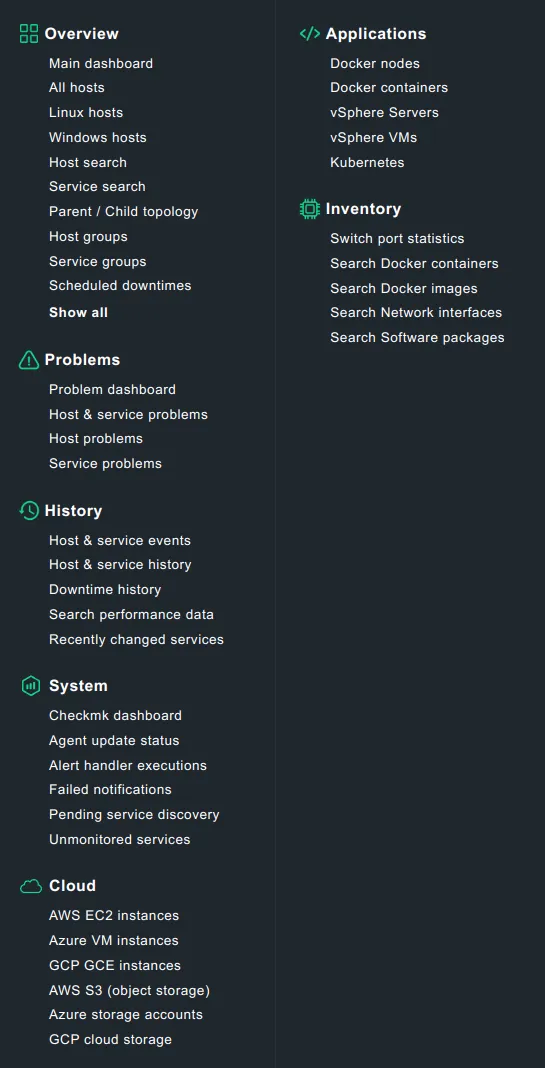Open Pending service discovery
This screenshot has height=1068, width=545.
(134, 815)
